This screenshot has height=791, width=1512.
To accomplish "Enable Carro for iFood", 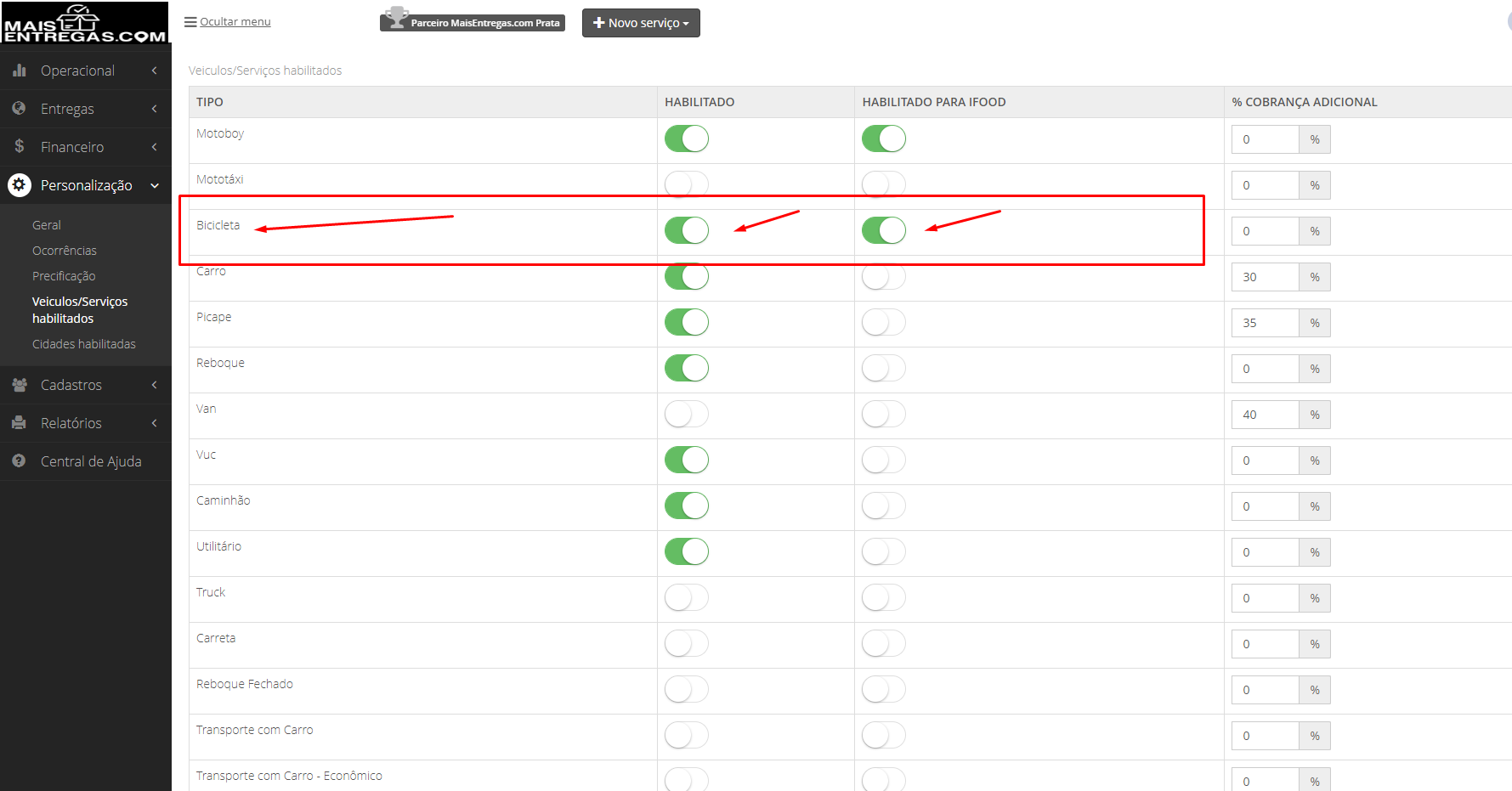I will [884, 276].
